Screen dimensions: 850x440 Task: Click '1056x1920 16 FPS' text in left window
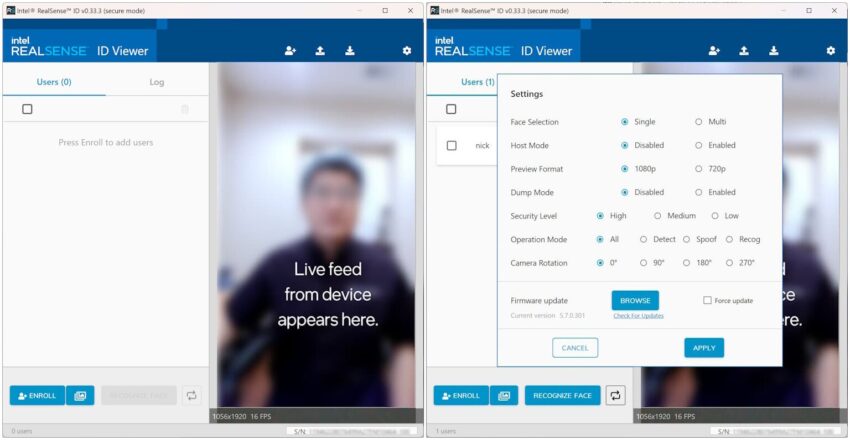[242, 417]
